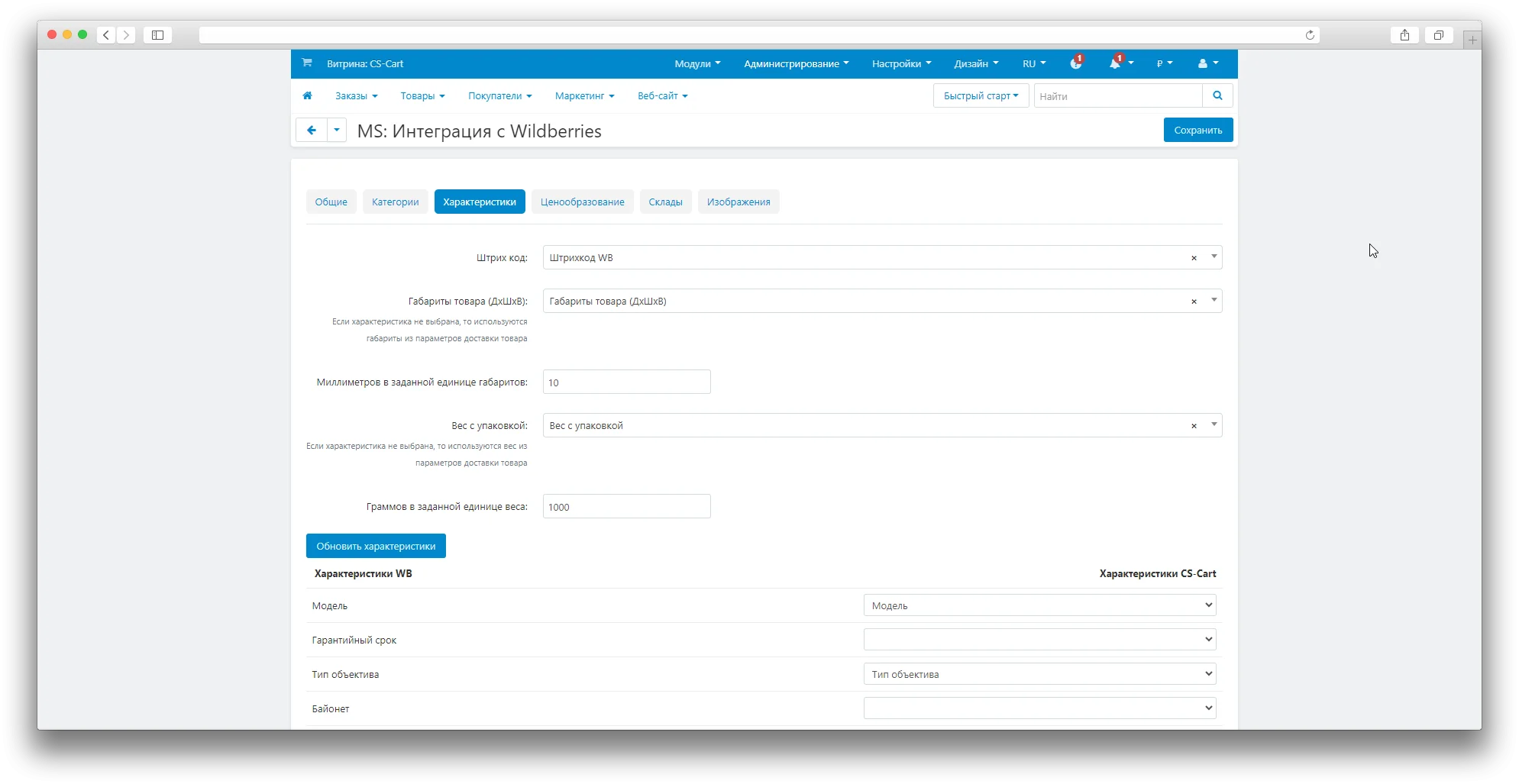1519x784 pixels.
Task: Focus the Найти search field
Action: click(x=1118, y=95)
